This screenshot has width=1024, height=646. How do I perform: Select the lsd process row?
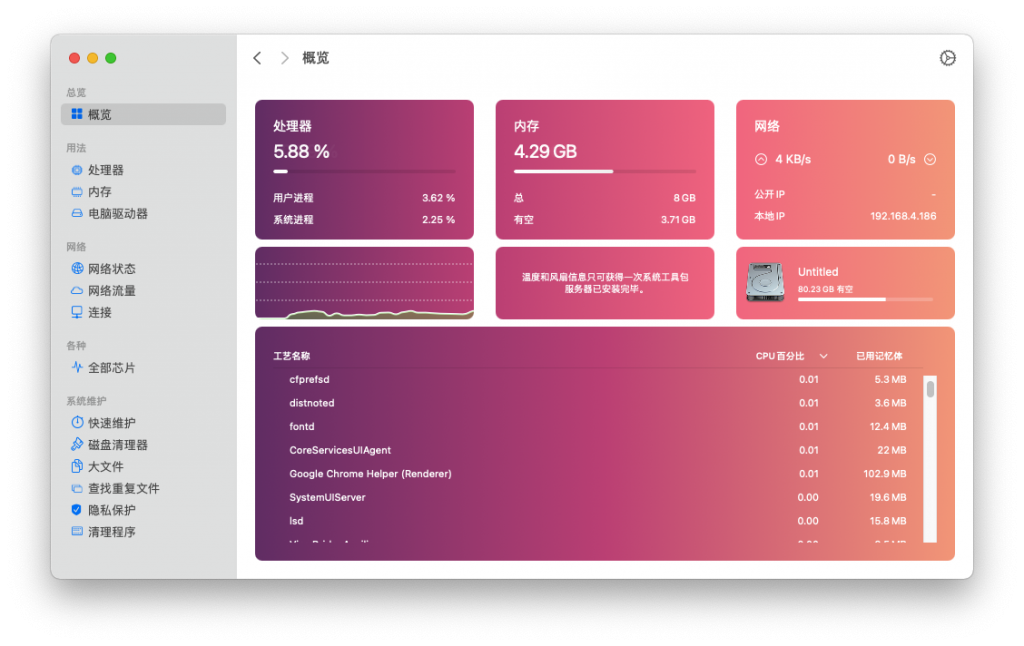tap(598, 521)
